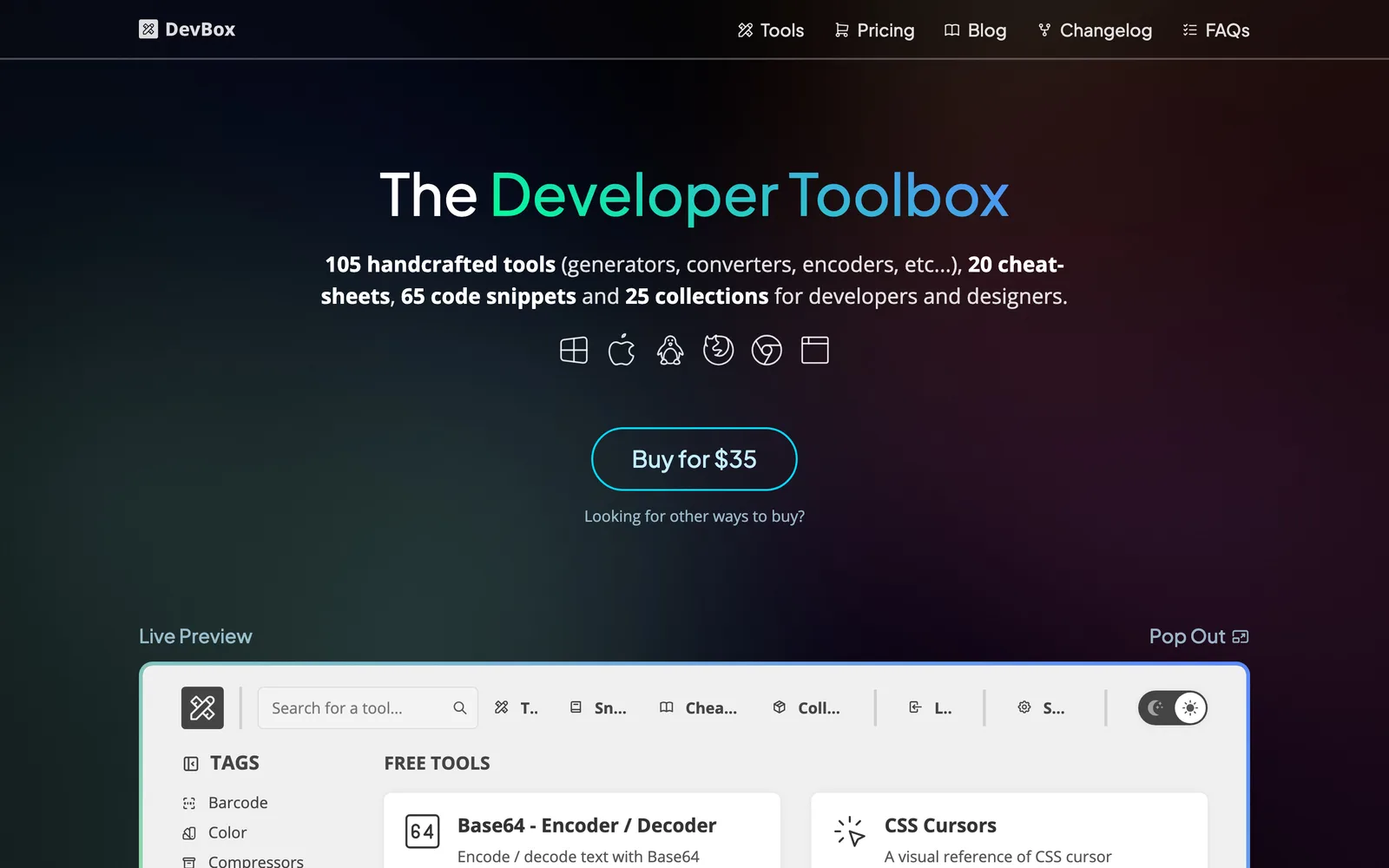Click the DevBox brand name text
Viewport: 1389px width, 868px height.
(x=201, y=30)
